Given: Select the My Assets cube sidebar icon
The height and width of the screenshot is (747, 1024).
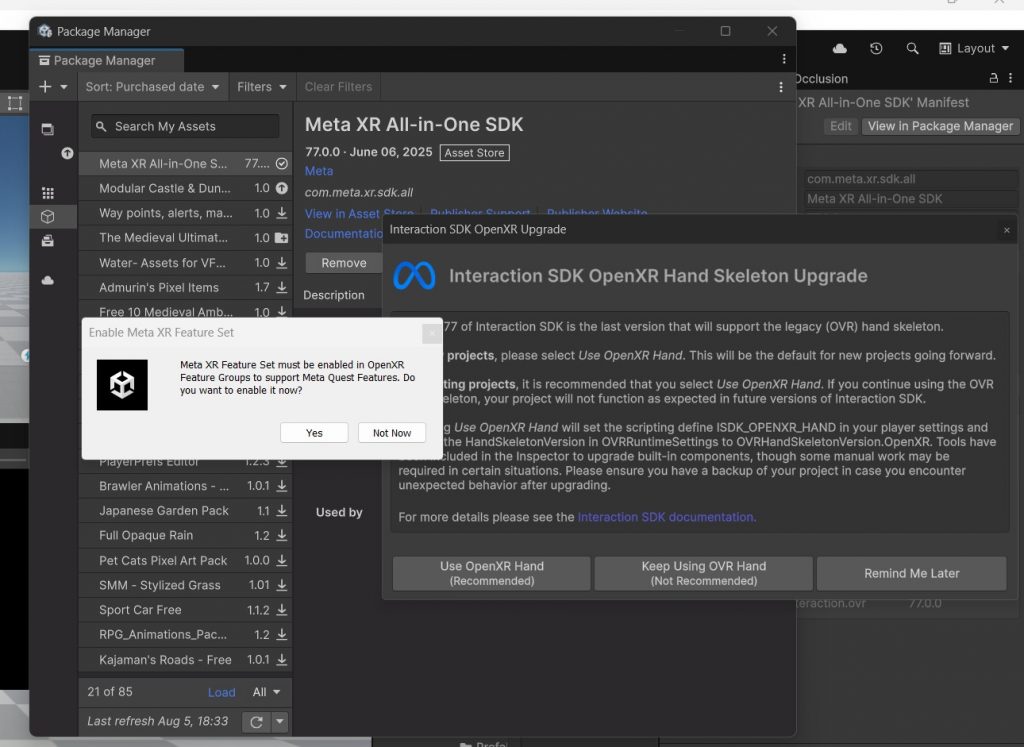Looking at the screenshot, I should pos(48,217).
